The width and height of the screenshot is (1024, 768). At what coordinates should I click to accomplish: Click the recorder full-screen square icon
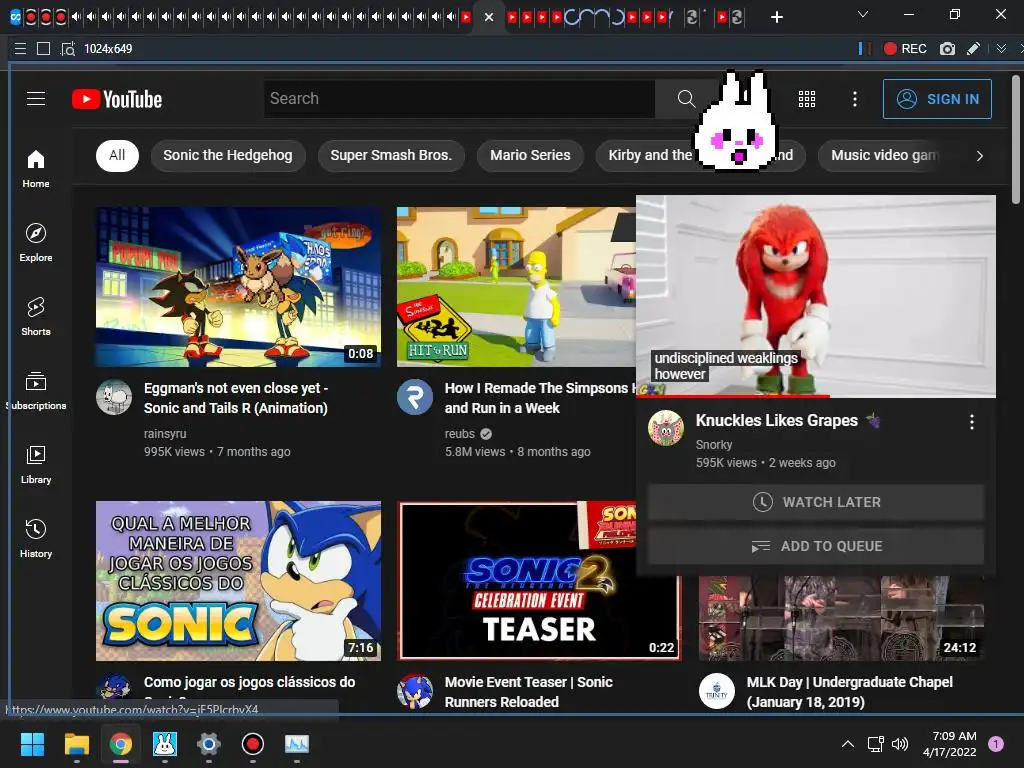[44, 49]
